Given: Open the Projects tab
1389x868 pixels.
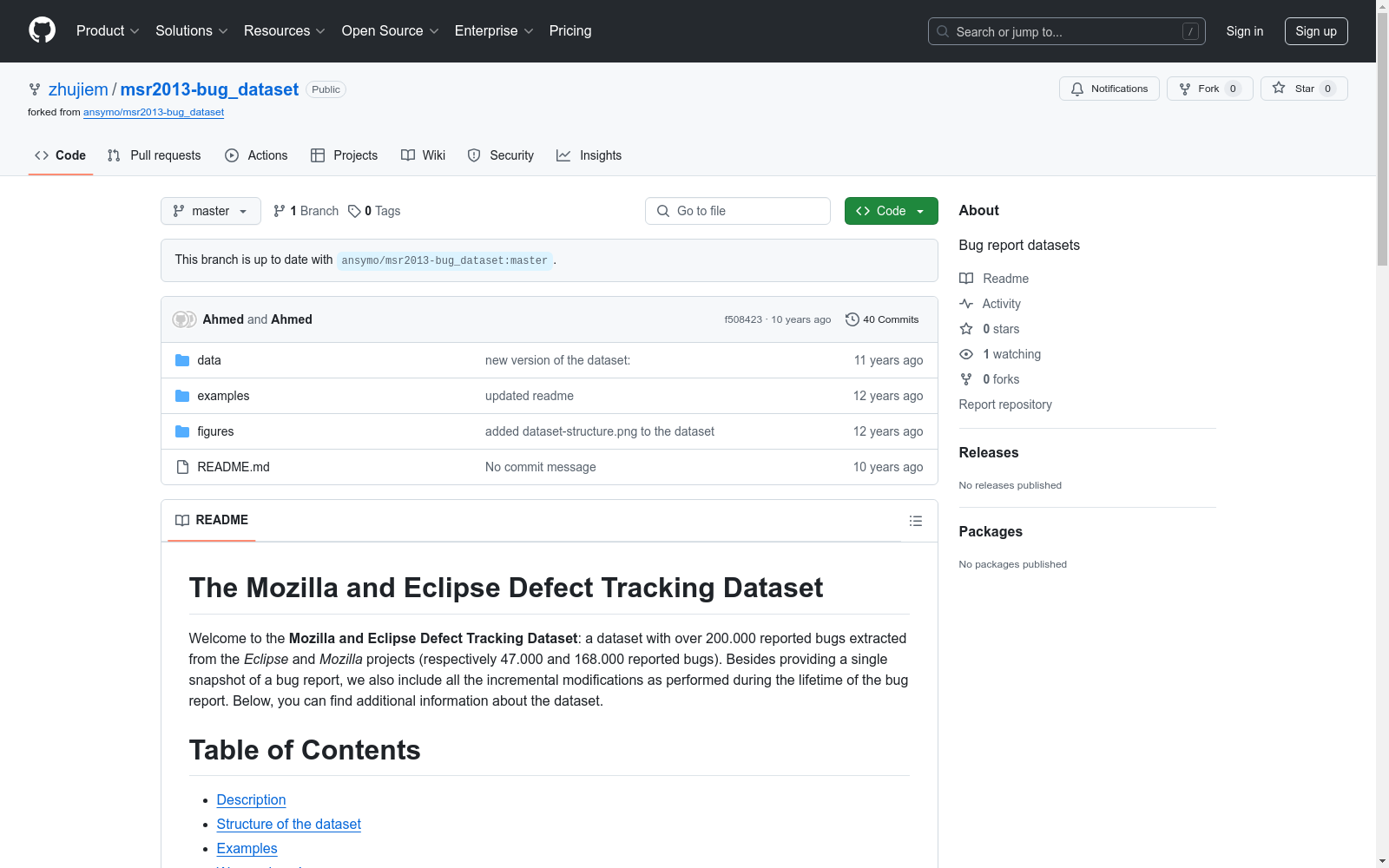Looking at the screenshot, I should click(x=345, y=155).
